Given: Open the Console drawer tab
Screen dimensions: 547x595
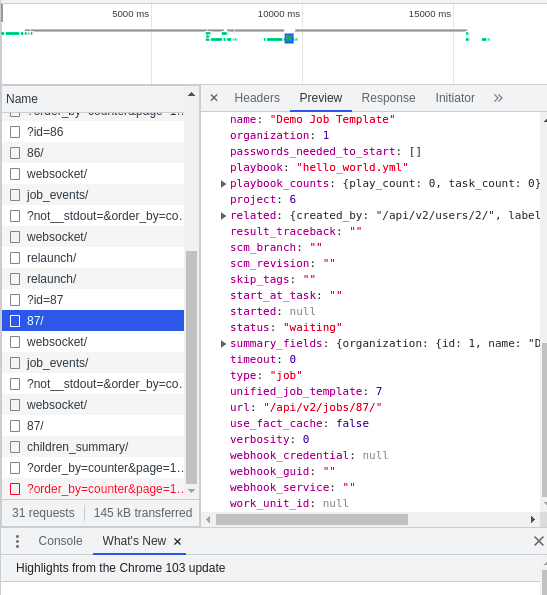Looking at the screenshot, I should (60, 541).
